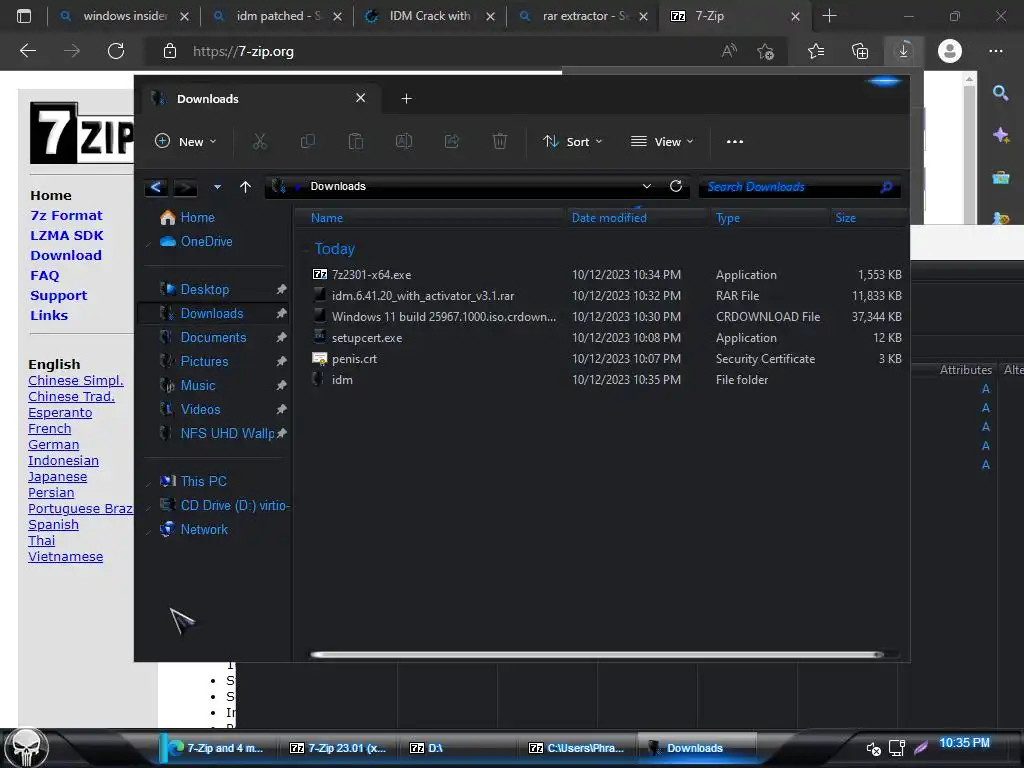Open Edge downloads toolbar button

pos(904,51)
